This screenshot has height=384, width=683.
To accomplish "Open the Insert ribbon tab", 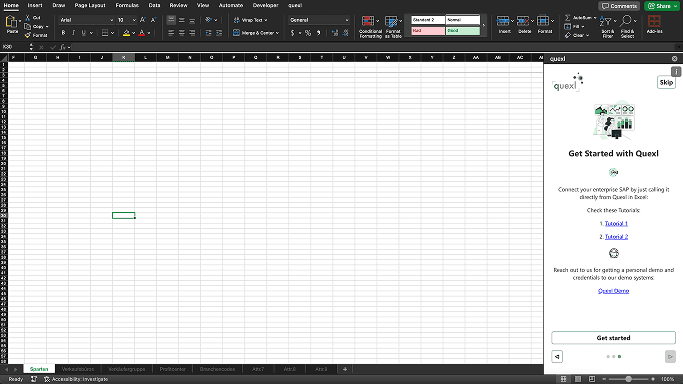I will pos(35,5).
